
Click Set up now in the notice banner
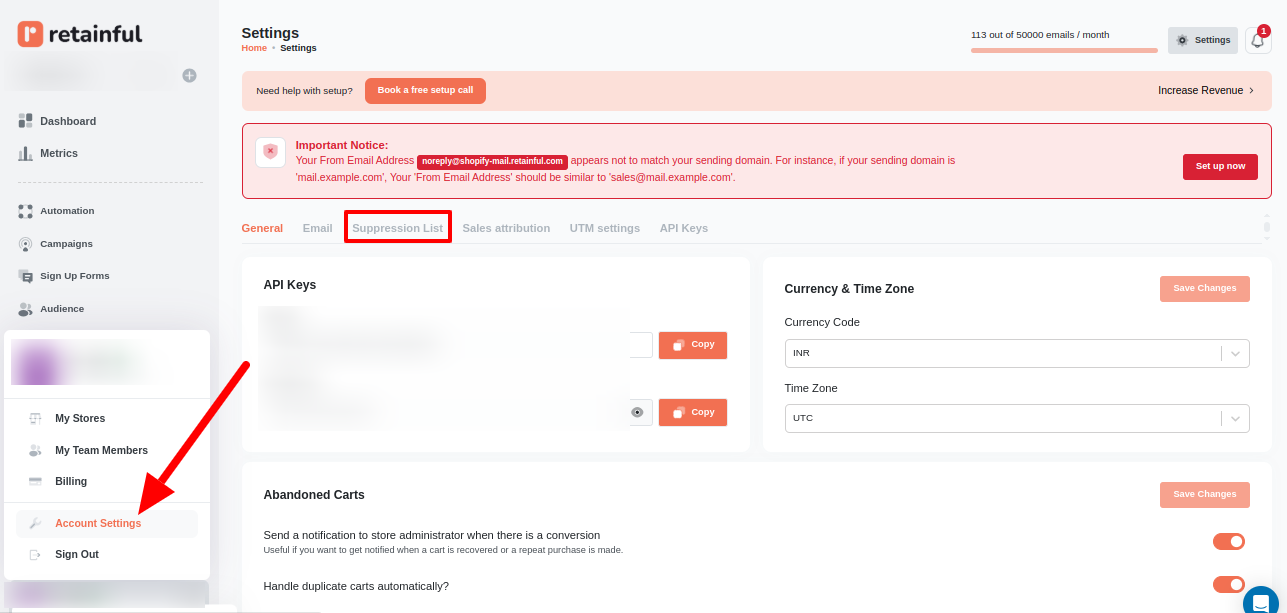click(x=1220, y=167)
